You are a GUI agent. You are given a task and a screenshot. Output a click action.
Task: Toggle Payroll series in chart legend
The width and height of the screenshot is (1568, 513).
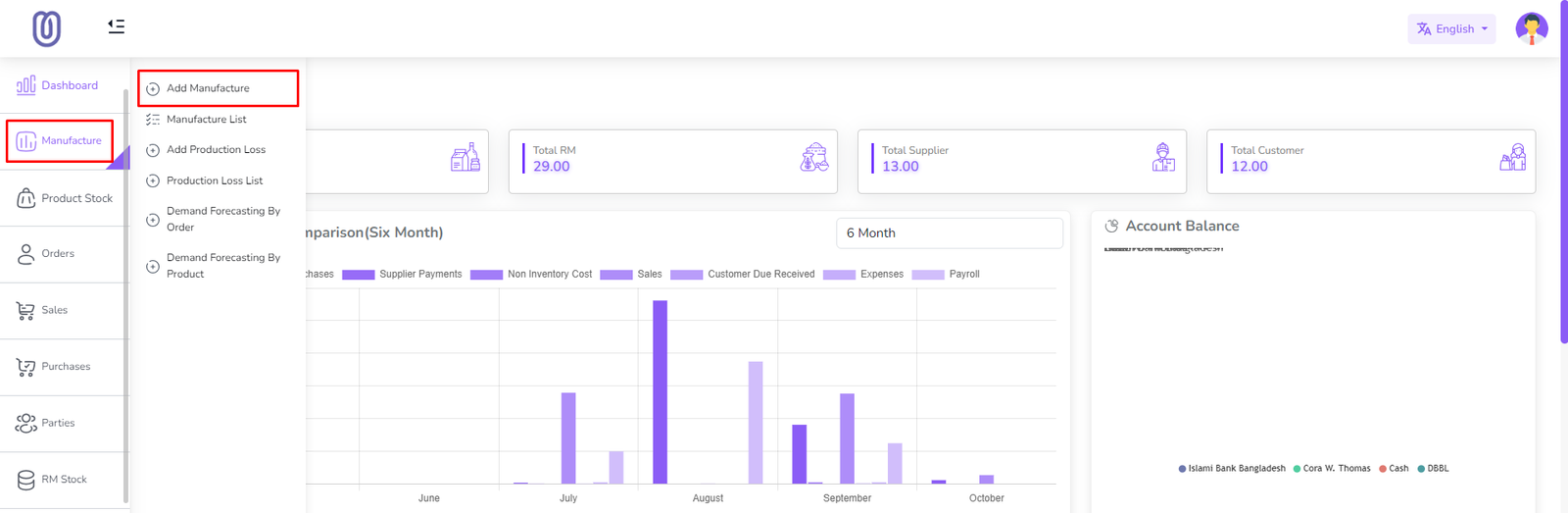click(946, 275)
